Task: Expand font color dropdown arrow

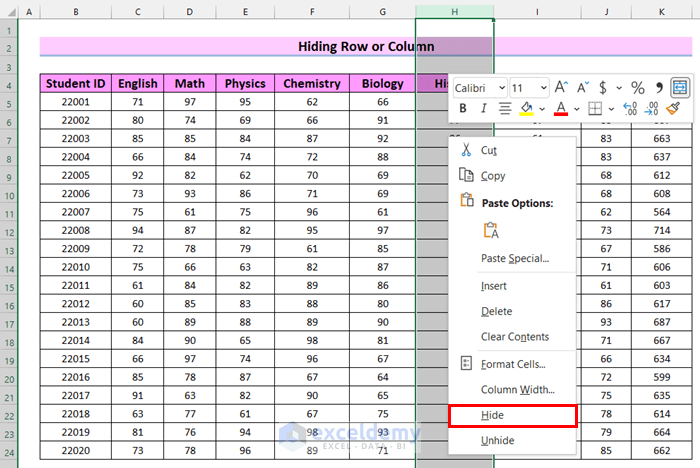Action: [576, 109]
